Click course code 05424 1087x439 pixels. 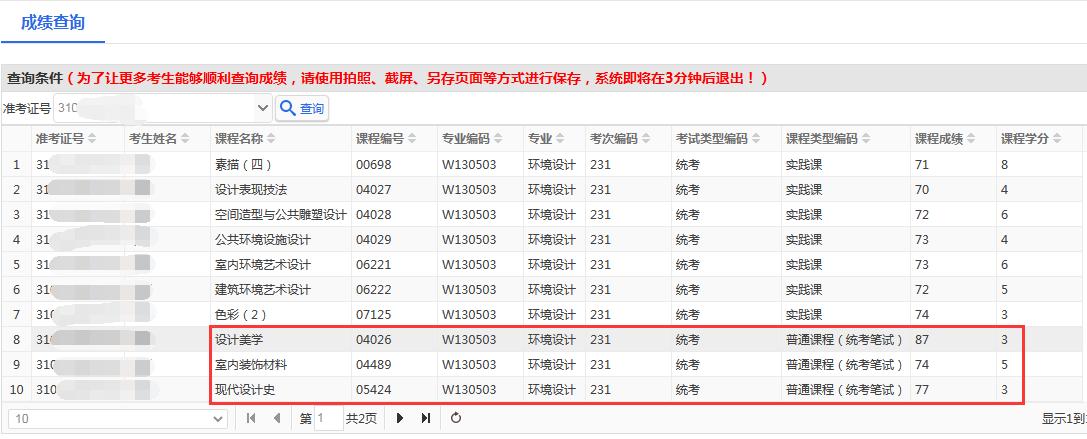click(374, 390)
